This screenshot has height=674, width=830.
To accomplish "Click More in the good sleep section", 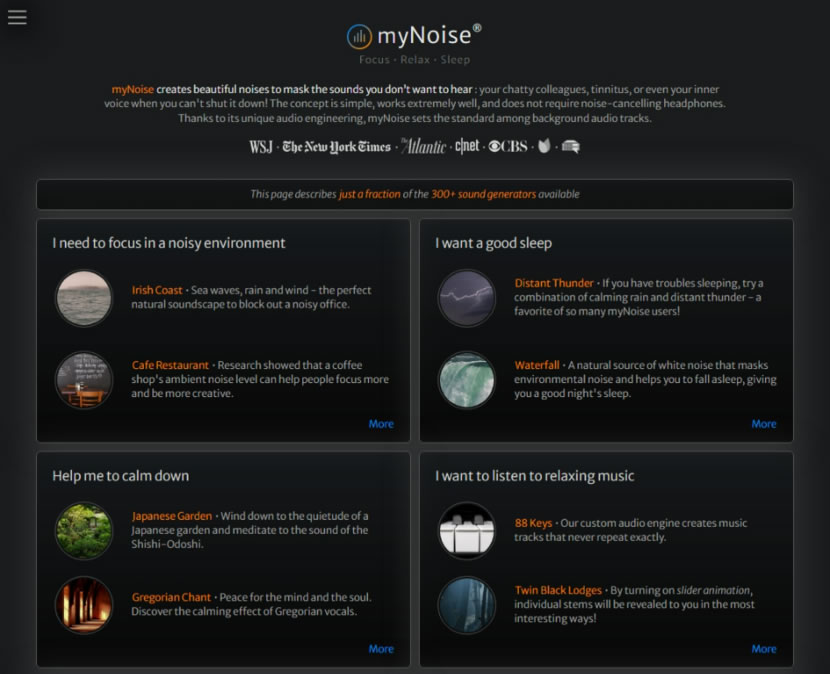I will 764,424.
